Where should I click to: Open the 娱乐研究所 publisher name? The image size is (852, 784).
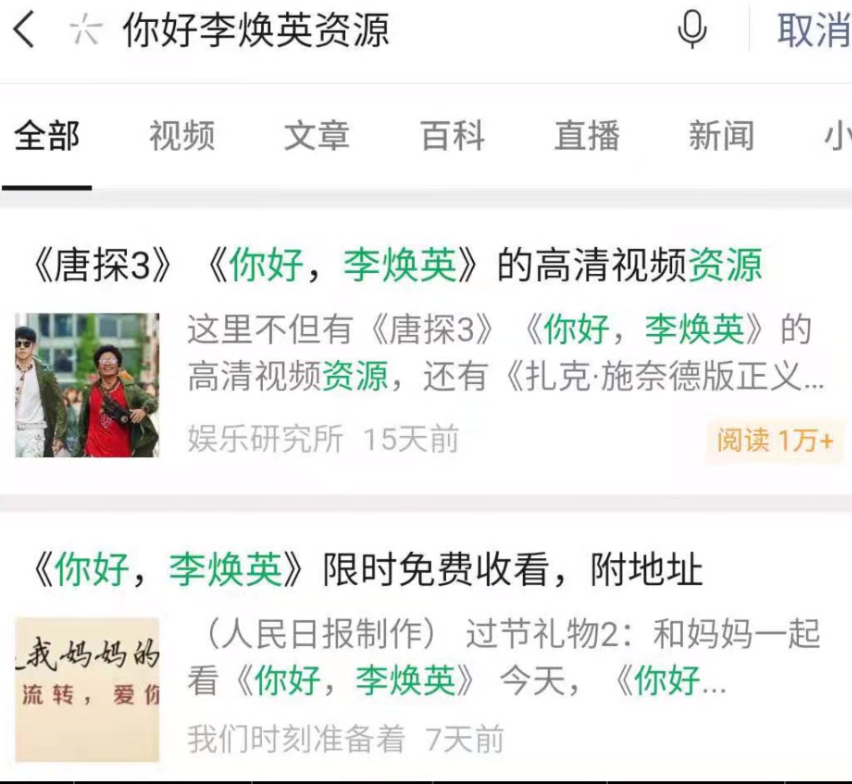(265, 439)
